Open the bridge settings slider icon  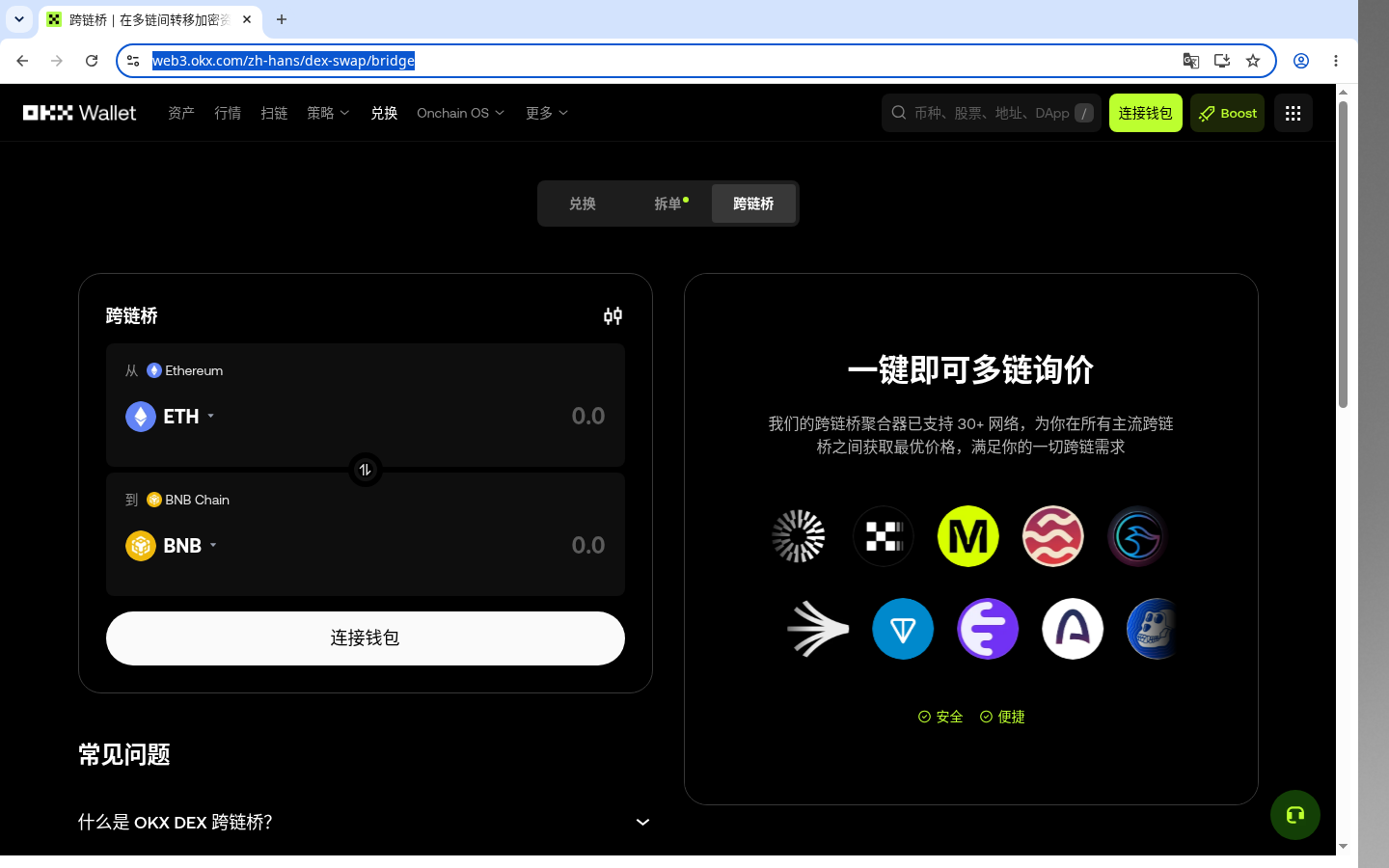point(613,316)
